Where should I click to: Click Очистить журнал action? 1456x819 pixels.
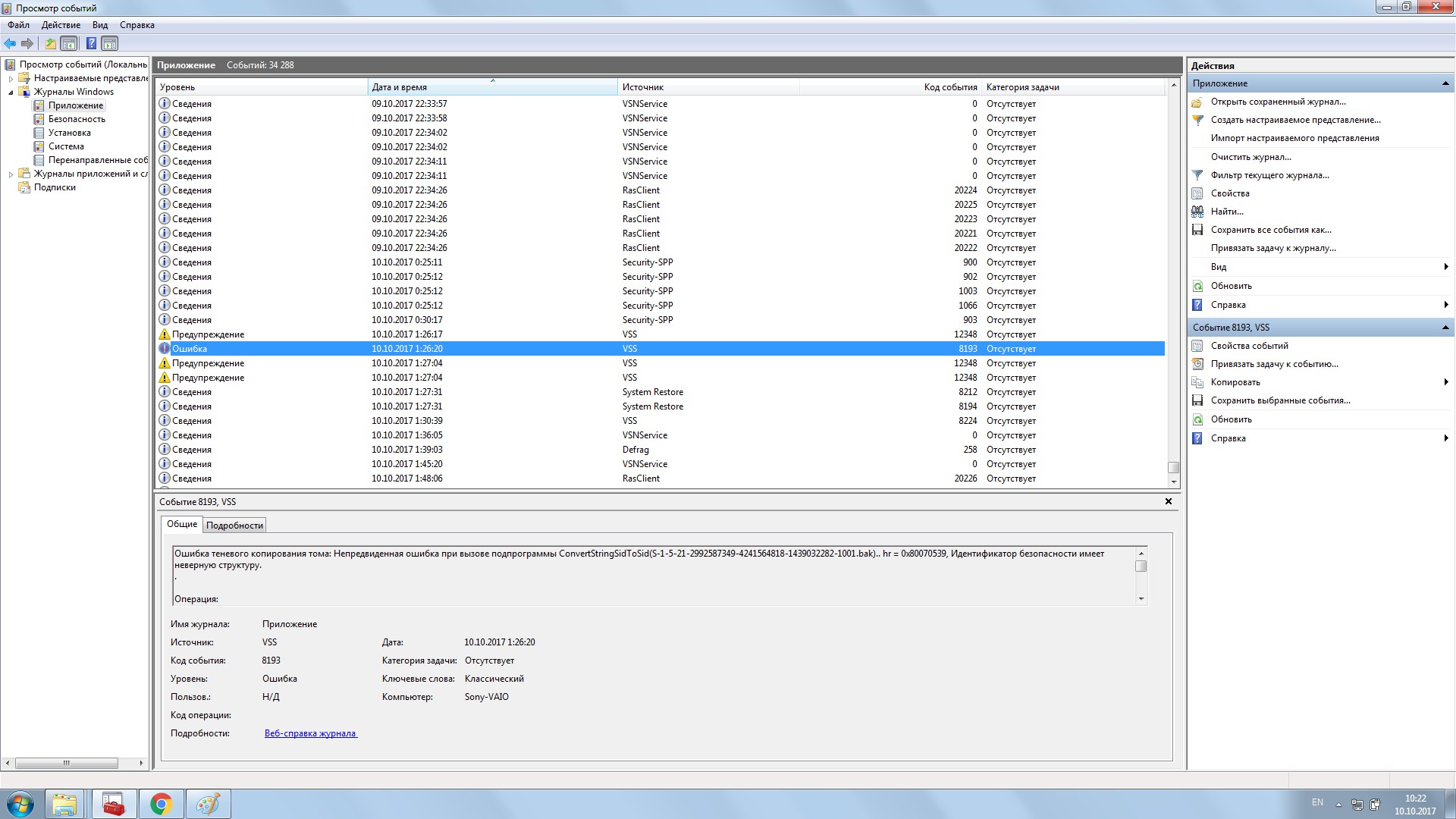pyautogui.click(x=1250, y=157)
